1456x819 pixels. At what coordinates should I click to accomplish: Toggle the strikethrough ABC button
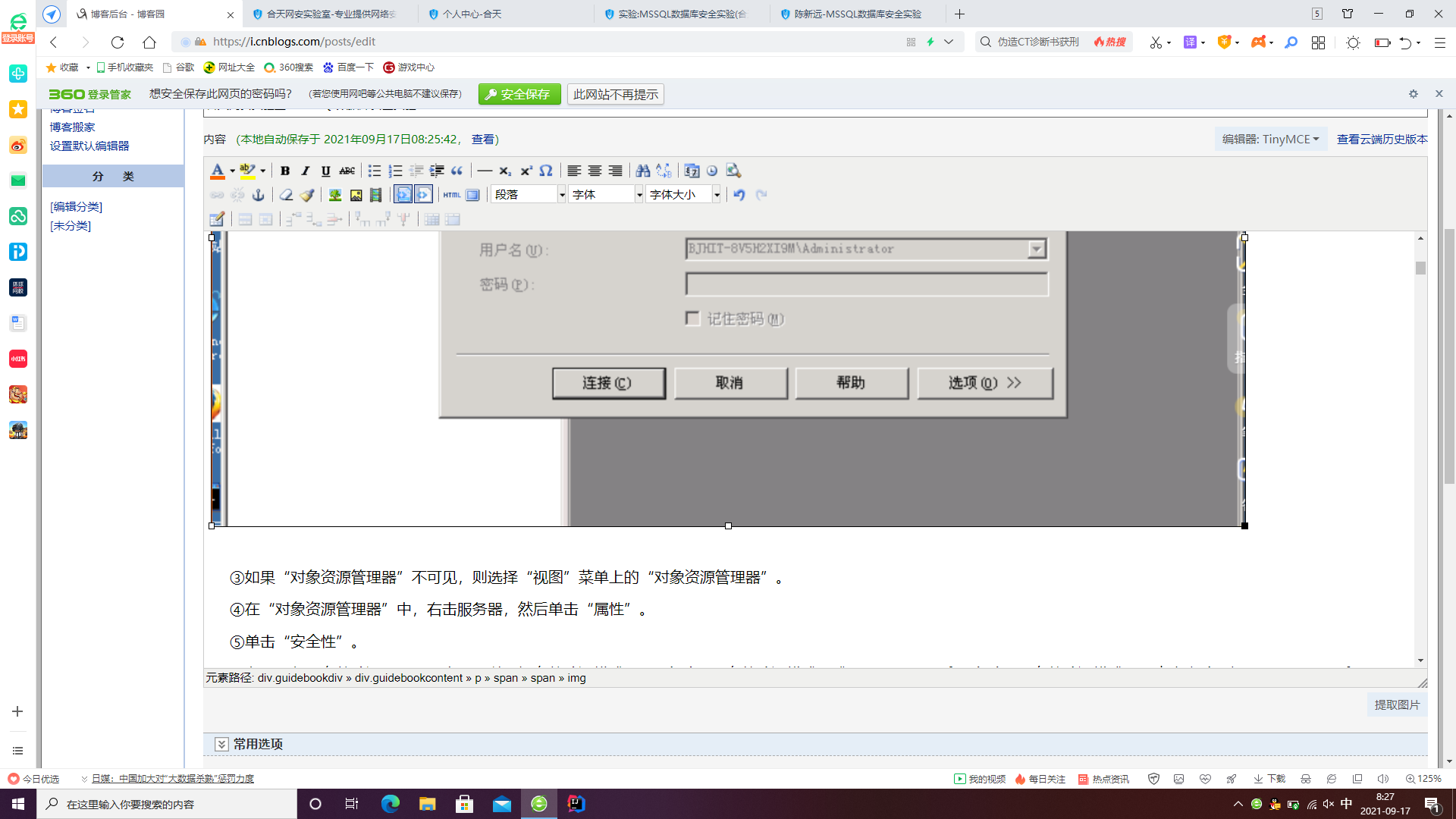347,171
